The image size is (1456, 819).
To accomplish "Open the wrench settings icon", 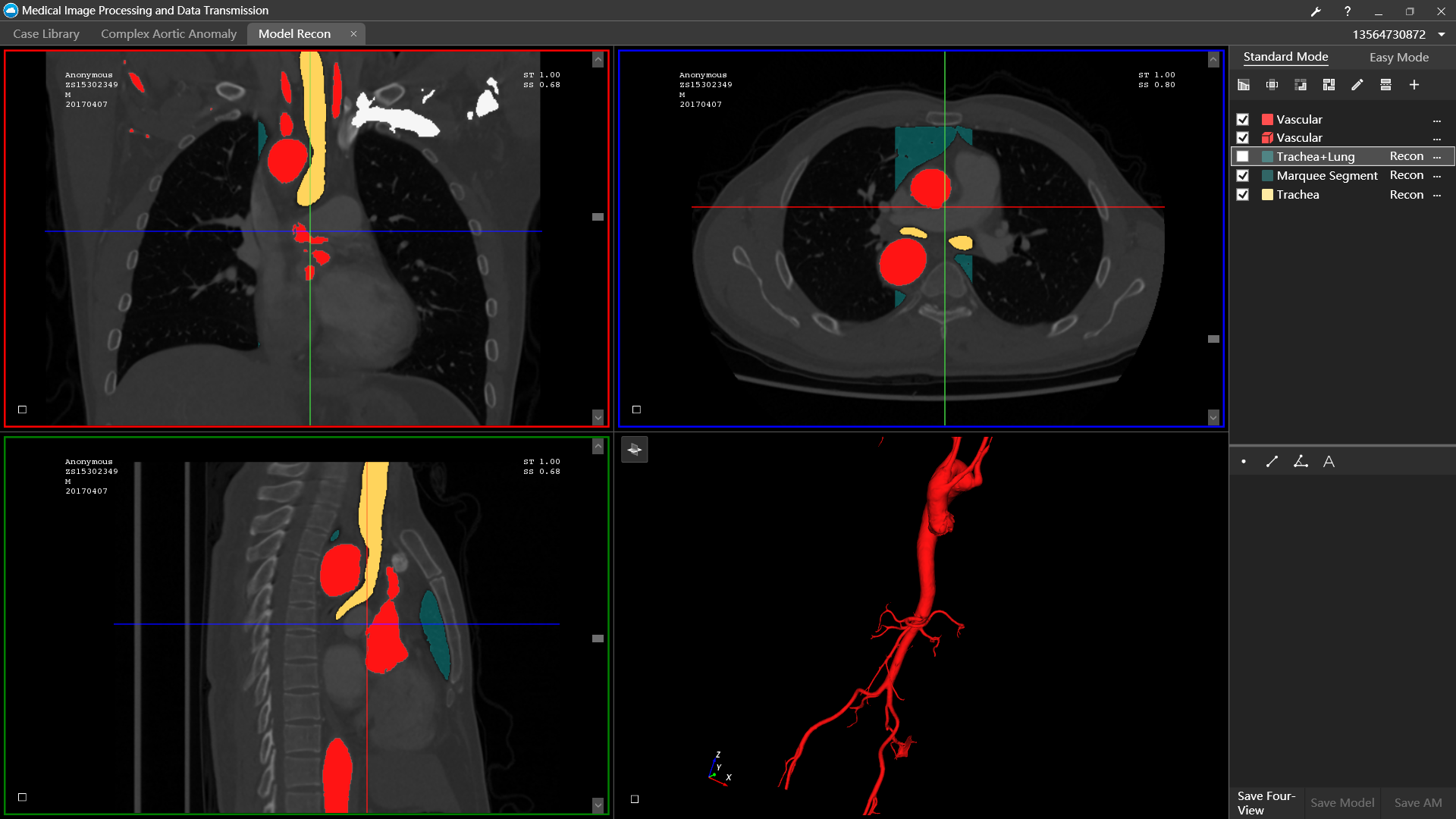I will [1316, 11].
